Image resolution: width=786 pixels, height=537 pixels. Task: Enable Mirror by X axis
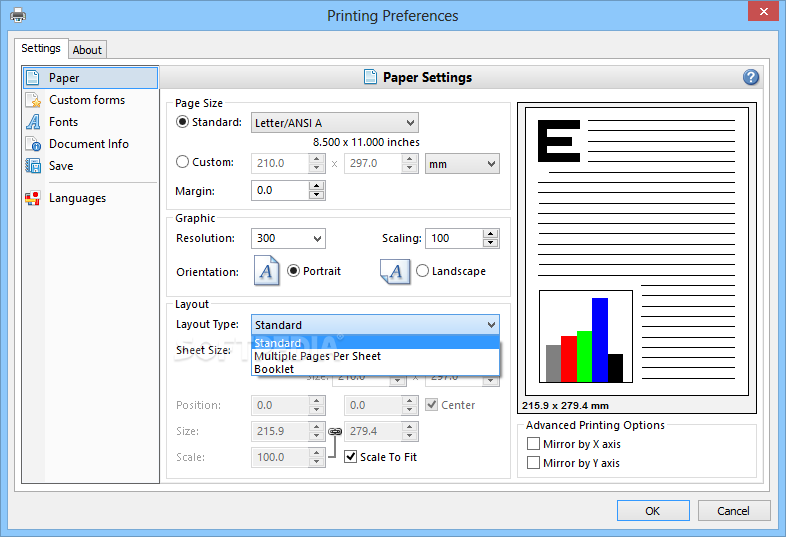[x=533, y=444]
